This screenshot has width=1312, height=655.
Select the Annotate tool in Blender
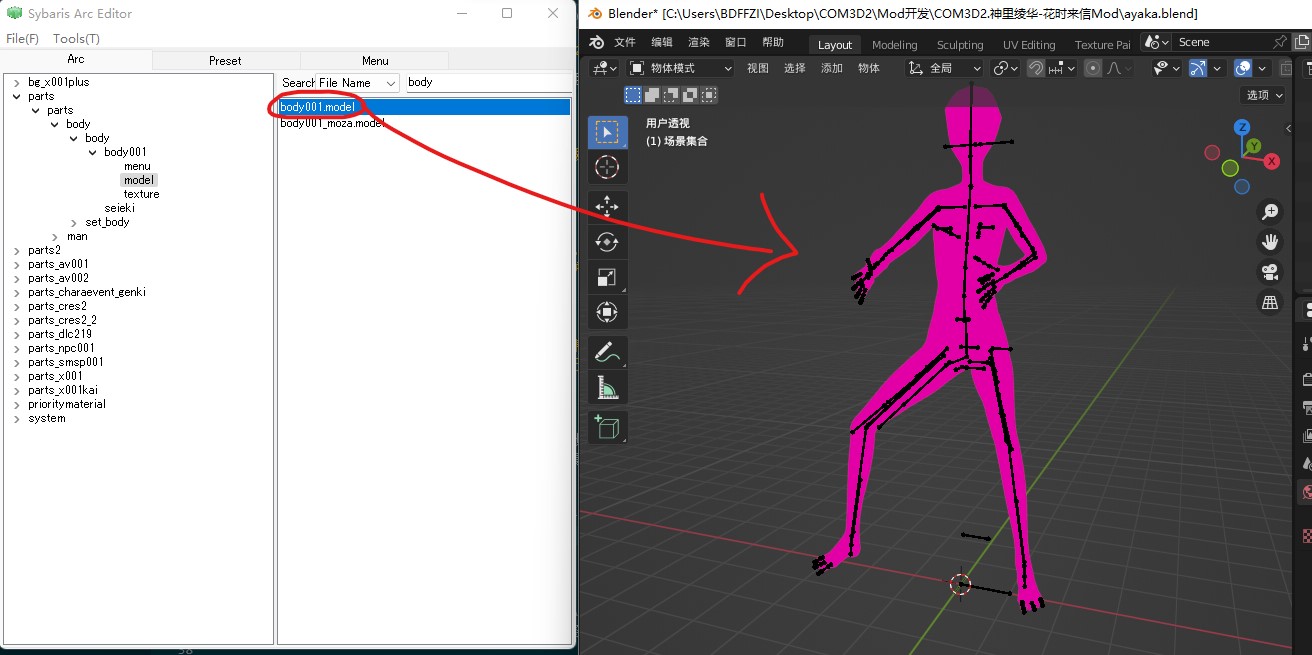coord(607,352)
